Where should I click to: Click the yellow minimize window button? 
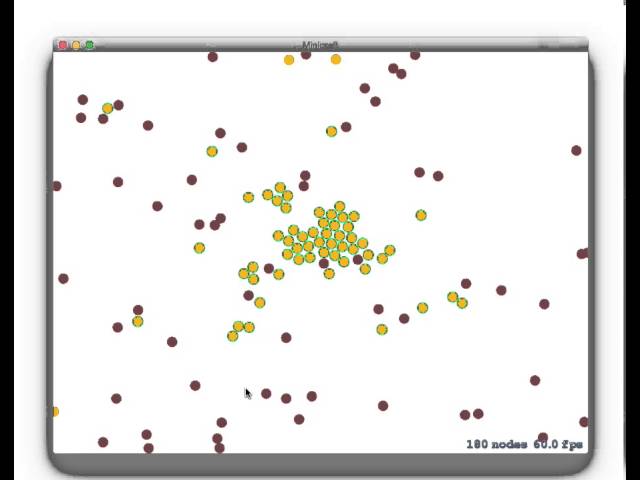click(x=76, y=45)
